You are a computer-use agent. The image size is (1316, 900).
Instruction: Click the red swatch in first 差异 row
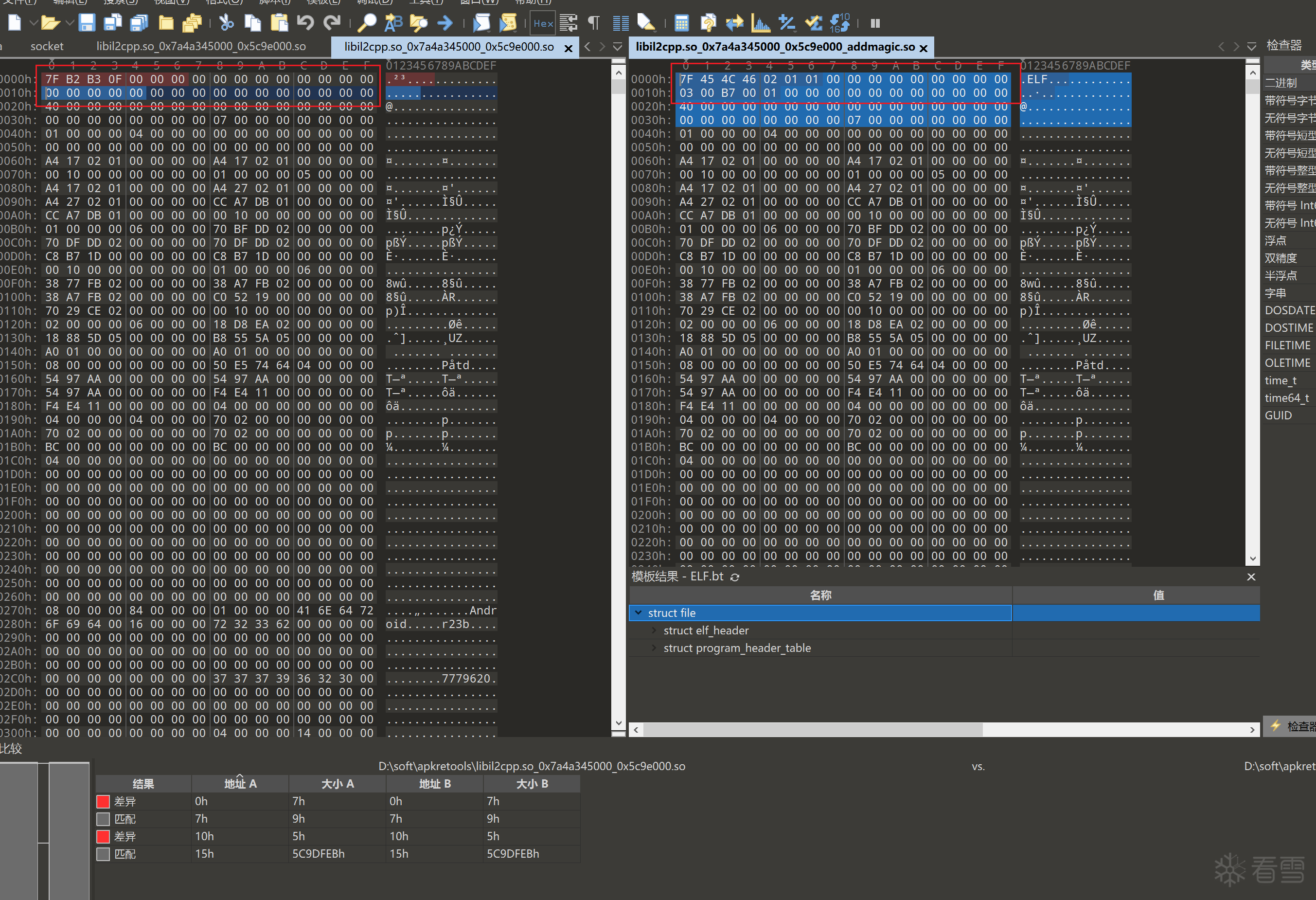point(103,801)
